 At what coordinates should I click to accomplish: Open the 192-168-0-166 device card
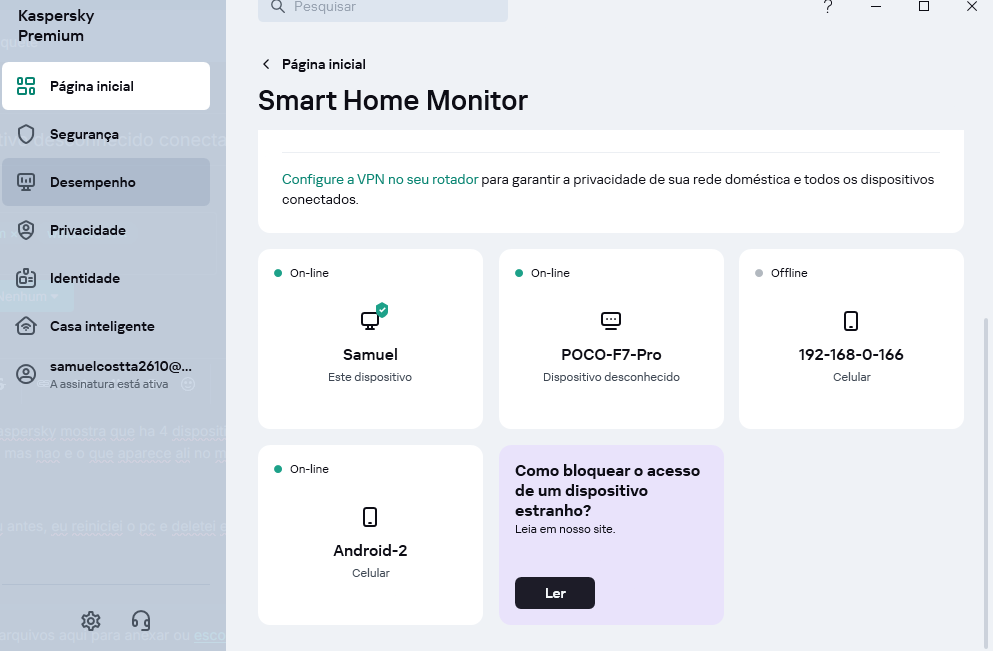click(851, 339)
